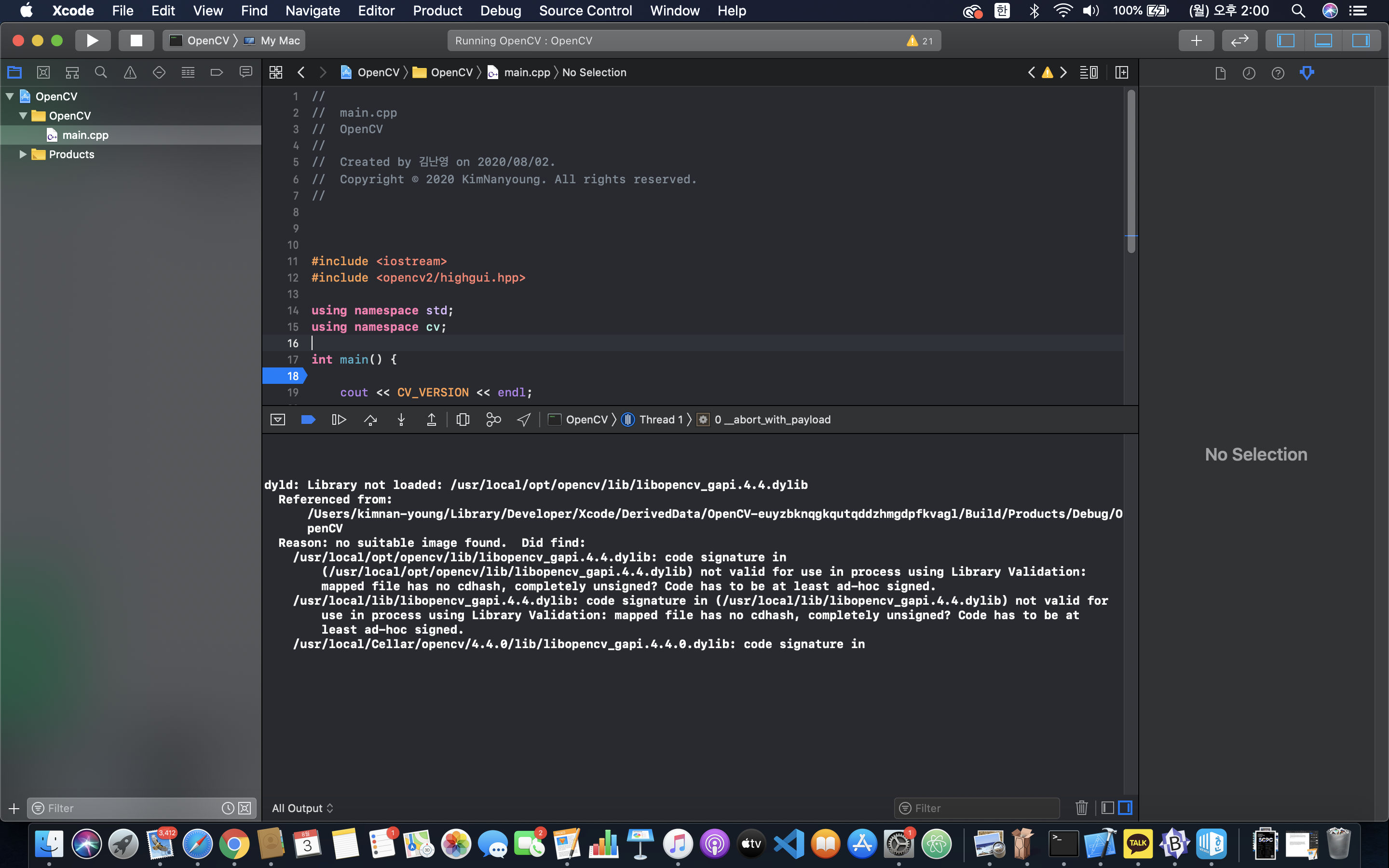1389x868 pixels.
Task: Toggle the right Inspectors panel
Action: point(1360,41)
